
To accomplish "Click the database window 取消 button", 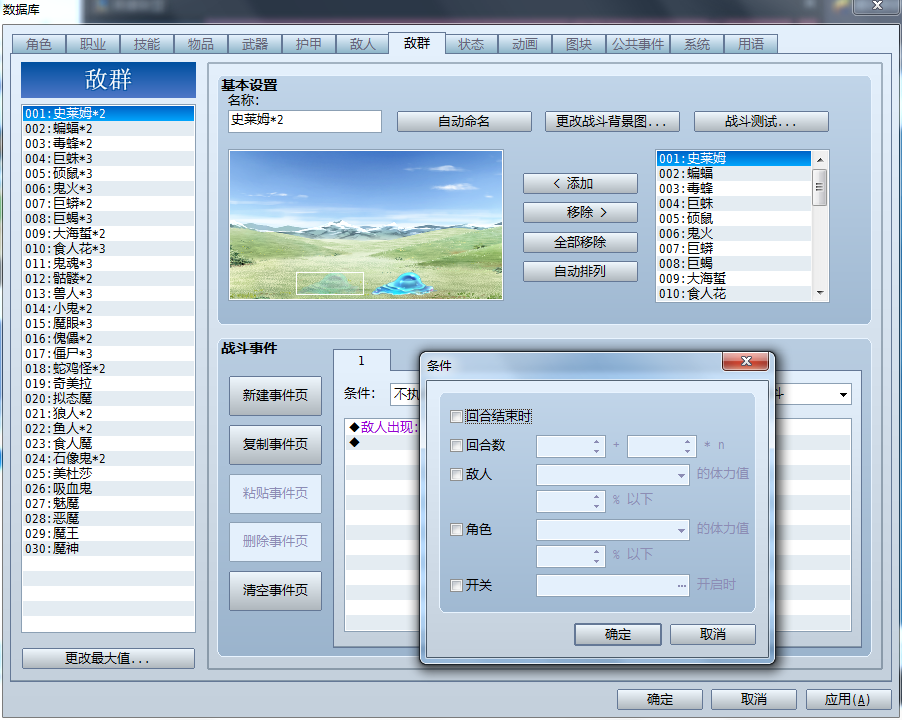I will coord(754,700).
